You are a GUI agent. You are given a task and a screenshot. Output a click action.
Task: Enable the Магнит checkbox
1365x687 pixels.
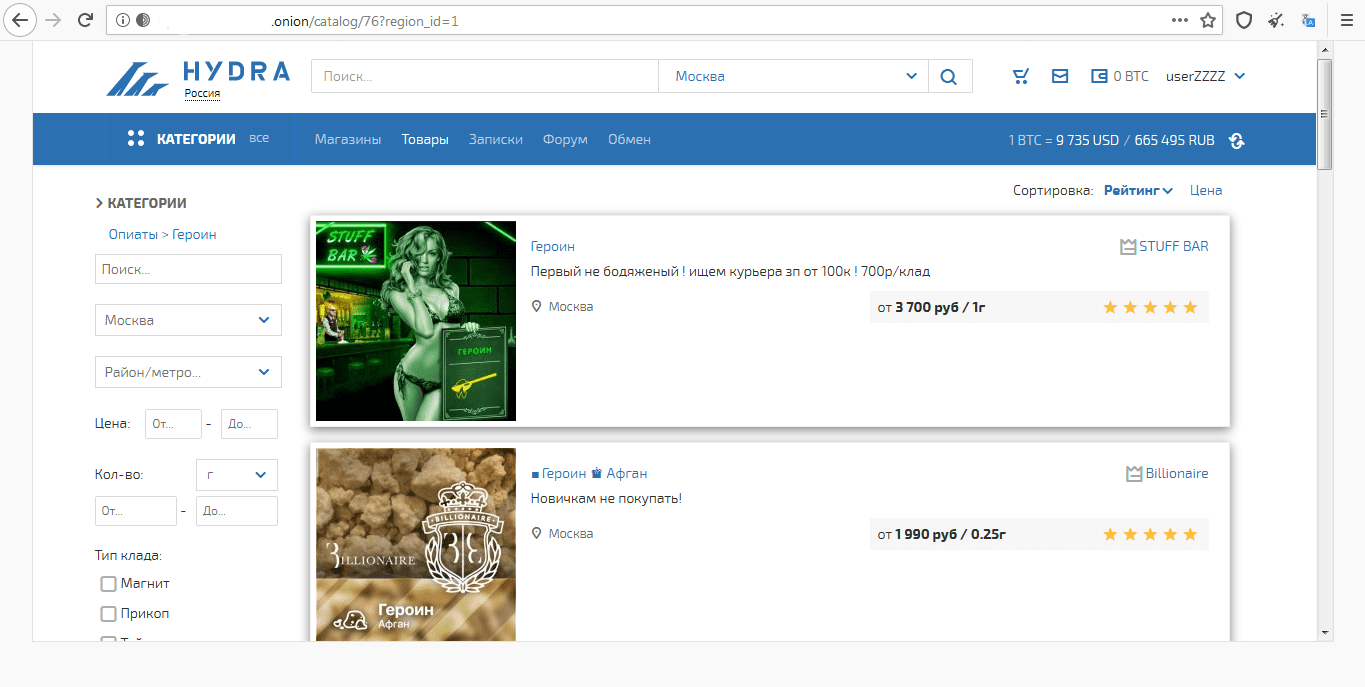tap(109, 584)
